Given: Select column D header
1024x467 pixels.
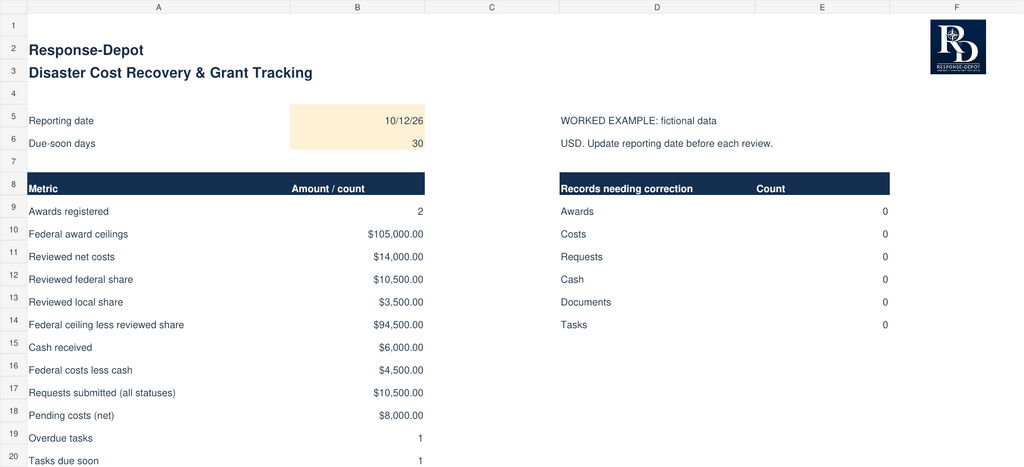Looking at the screenshot, I should [657, 7].
